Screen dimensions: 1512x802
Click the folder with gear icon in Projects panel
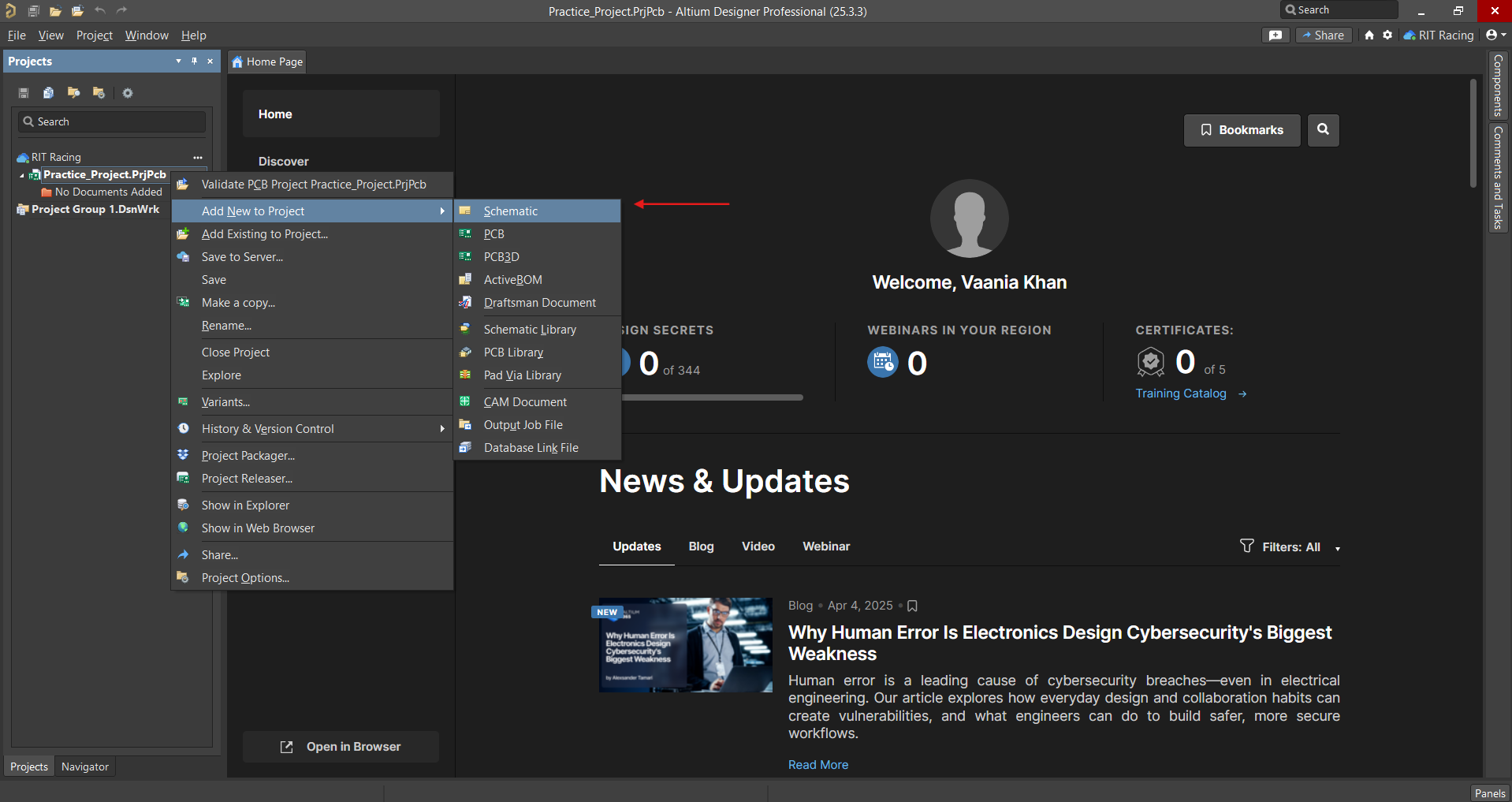[x=99, y=93]
